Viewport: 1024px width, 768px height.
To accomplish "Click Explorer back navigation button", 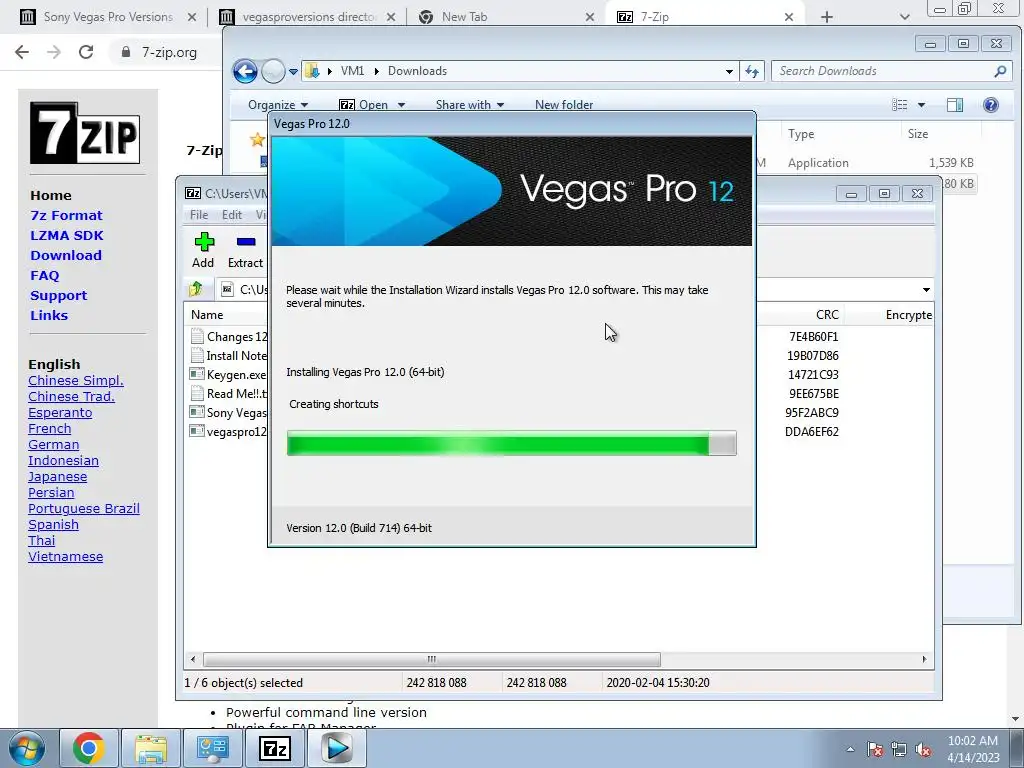I will [x=246, y=71].
